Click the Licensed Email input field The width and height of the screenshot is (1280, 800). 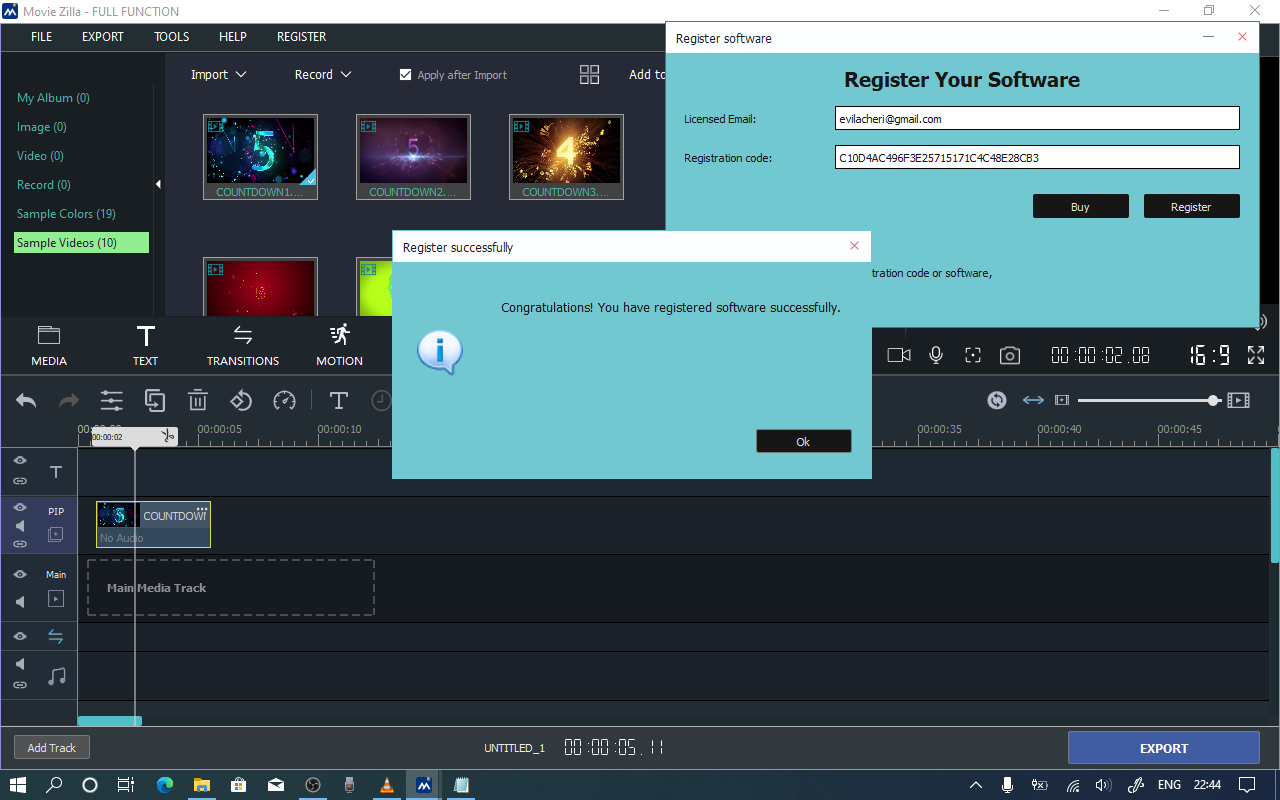pos(1037,118)
